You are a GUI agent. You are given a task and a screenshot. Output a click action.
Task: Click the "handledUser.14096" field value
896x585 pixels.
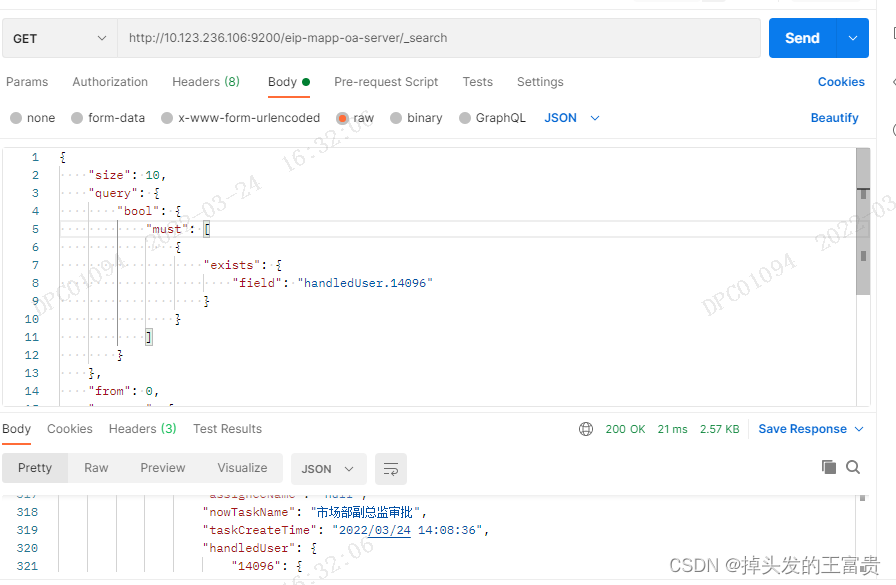(x=365, y=283)
